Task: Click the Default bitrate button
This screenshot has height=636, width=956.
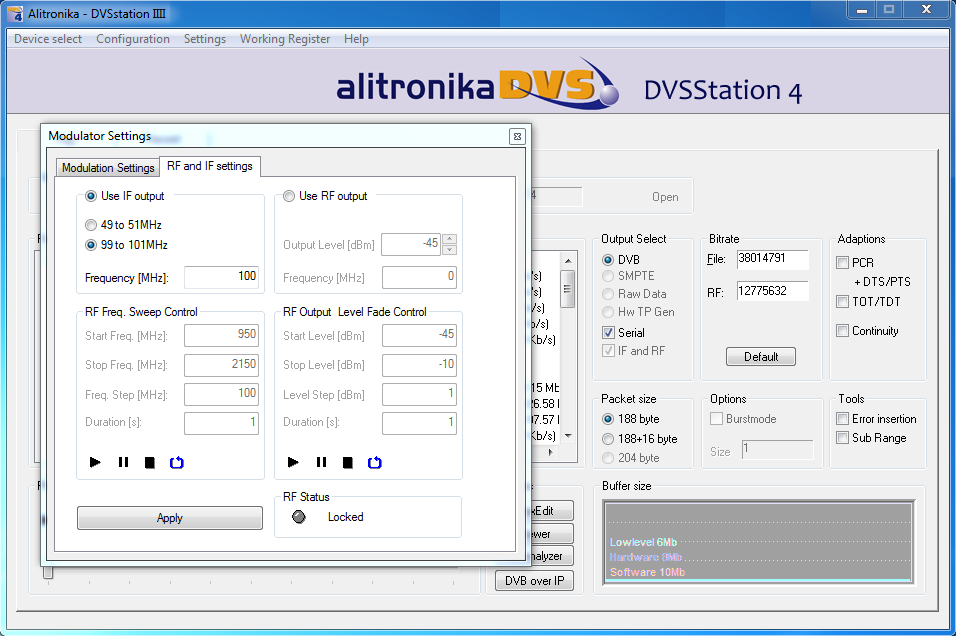Action: [x=761, y=357]
